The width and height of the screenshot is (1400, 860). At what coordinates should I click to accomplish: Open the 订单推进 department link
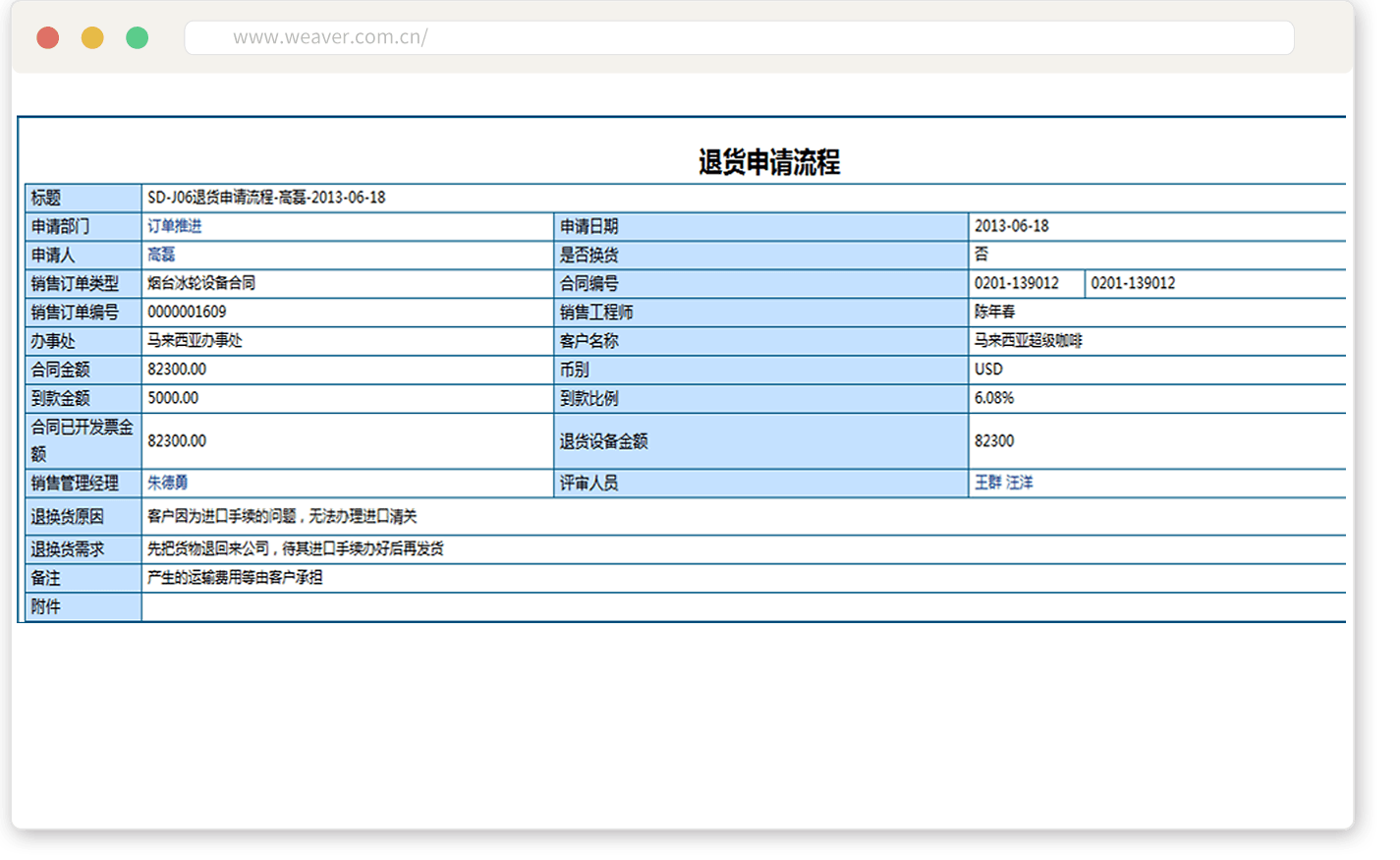(x=174, y=226)
